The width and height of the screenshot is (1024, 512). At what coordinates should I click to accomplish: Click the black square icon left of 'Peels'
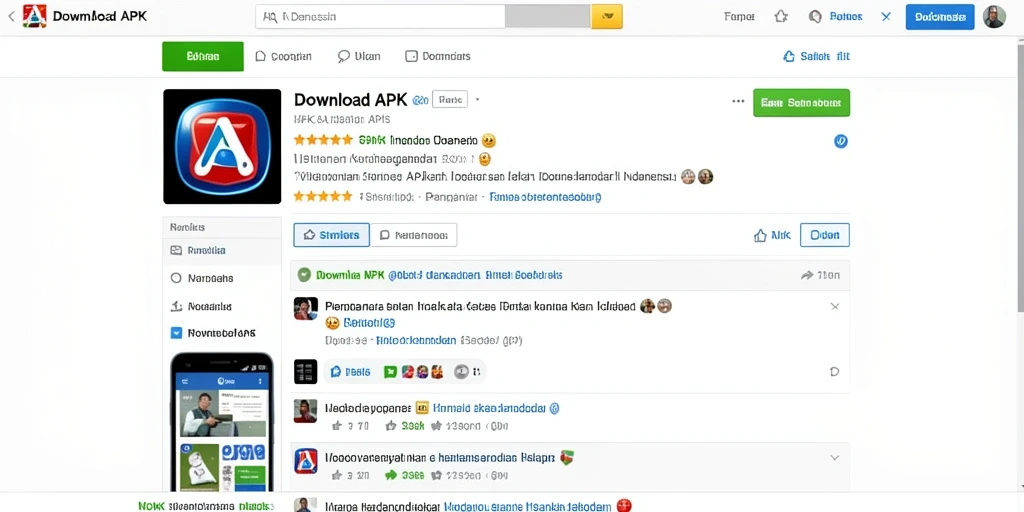point(306,372)
